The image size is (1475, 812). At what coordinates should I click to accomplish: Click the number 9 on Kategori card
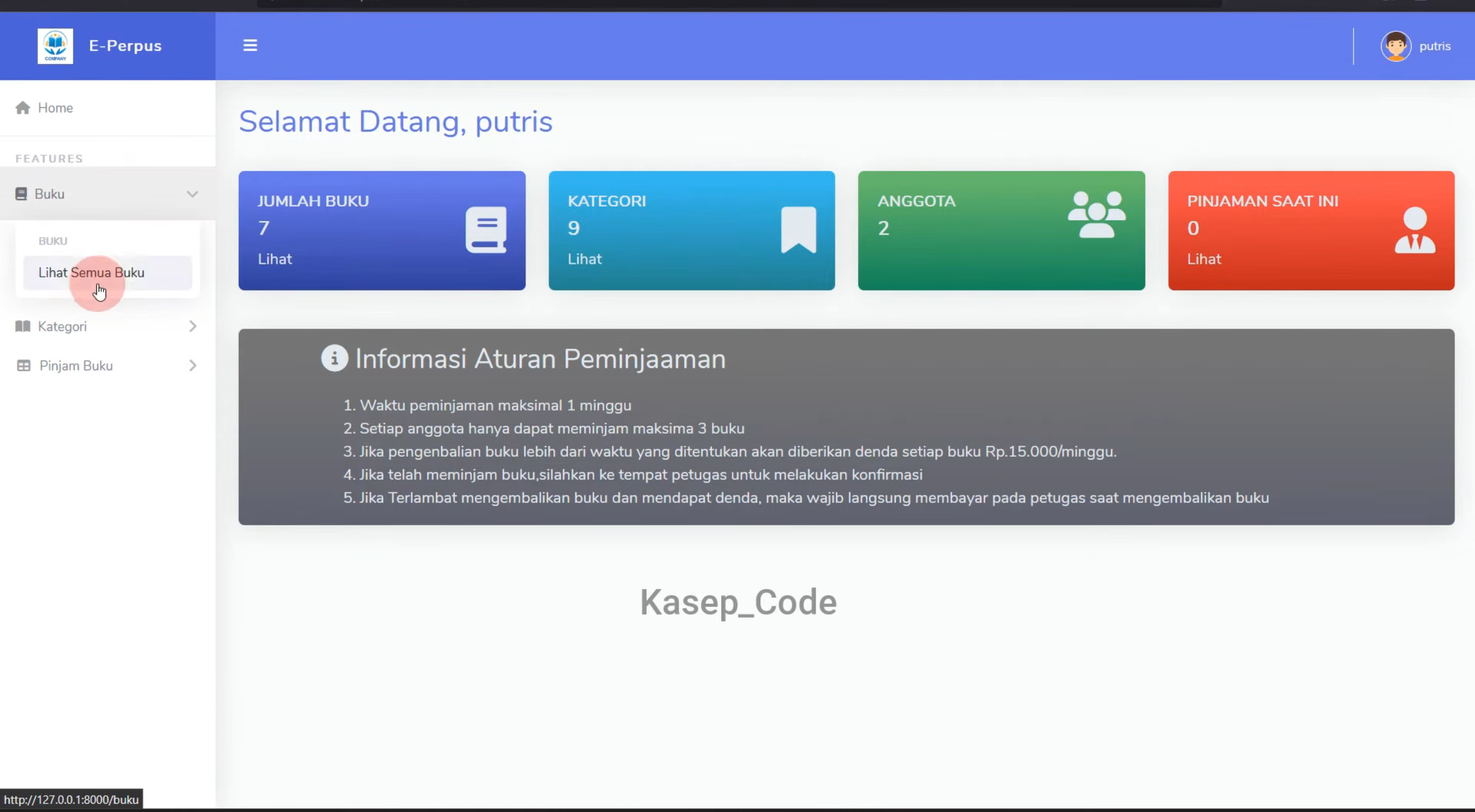(573, 228)
